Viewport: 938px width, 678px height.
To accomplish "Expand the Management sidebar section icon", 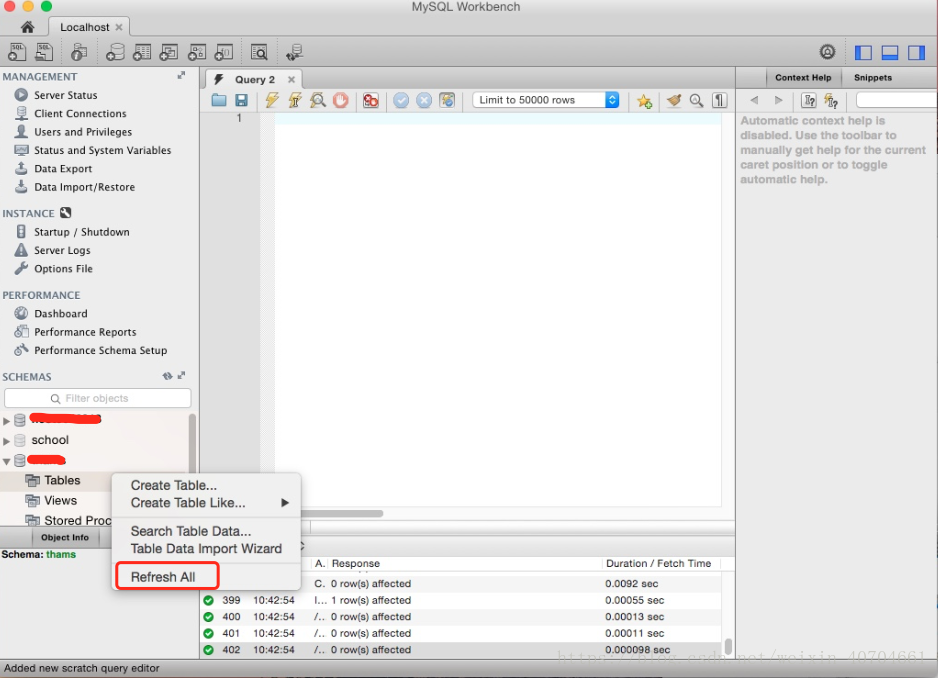I will click(181, 75).
